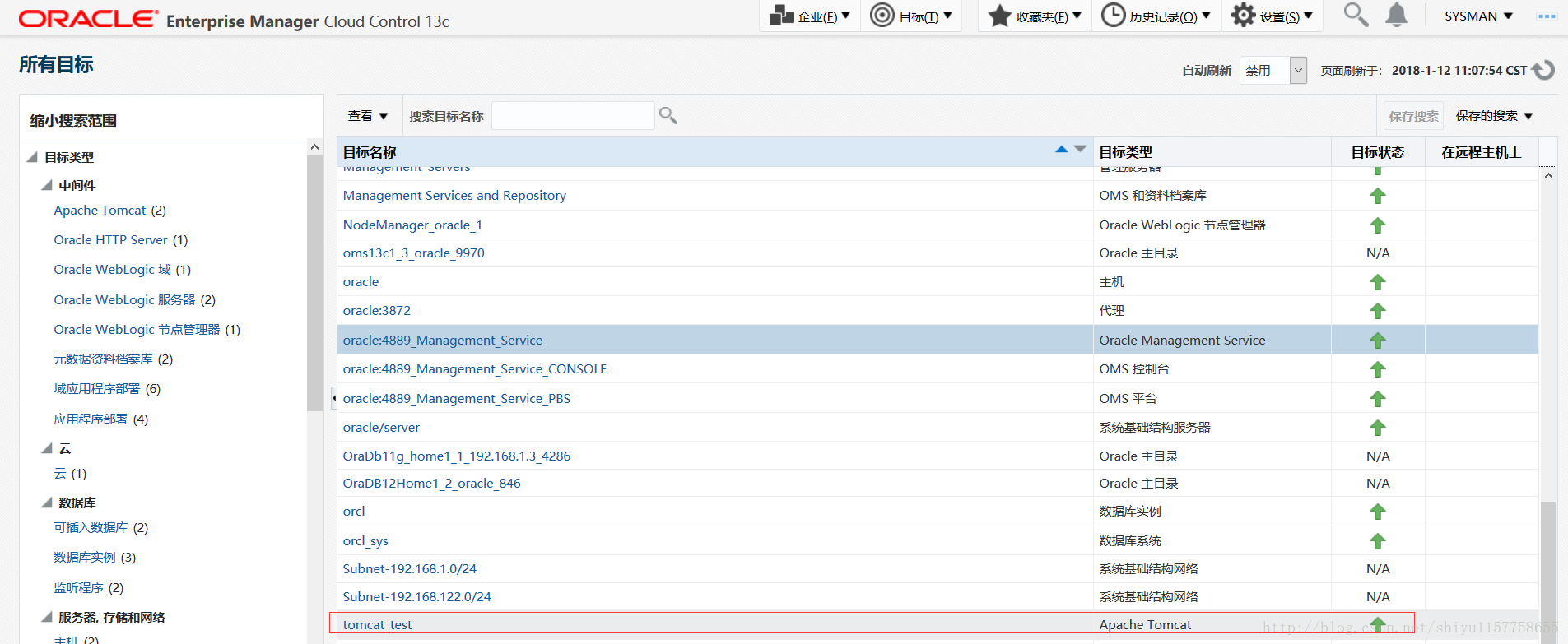The image size is (1568, 644).
Task: Open the orcl_sys target
Action: point(365,541)
